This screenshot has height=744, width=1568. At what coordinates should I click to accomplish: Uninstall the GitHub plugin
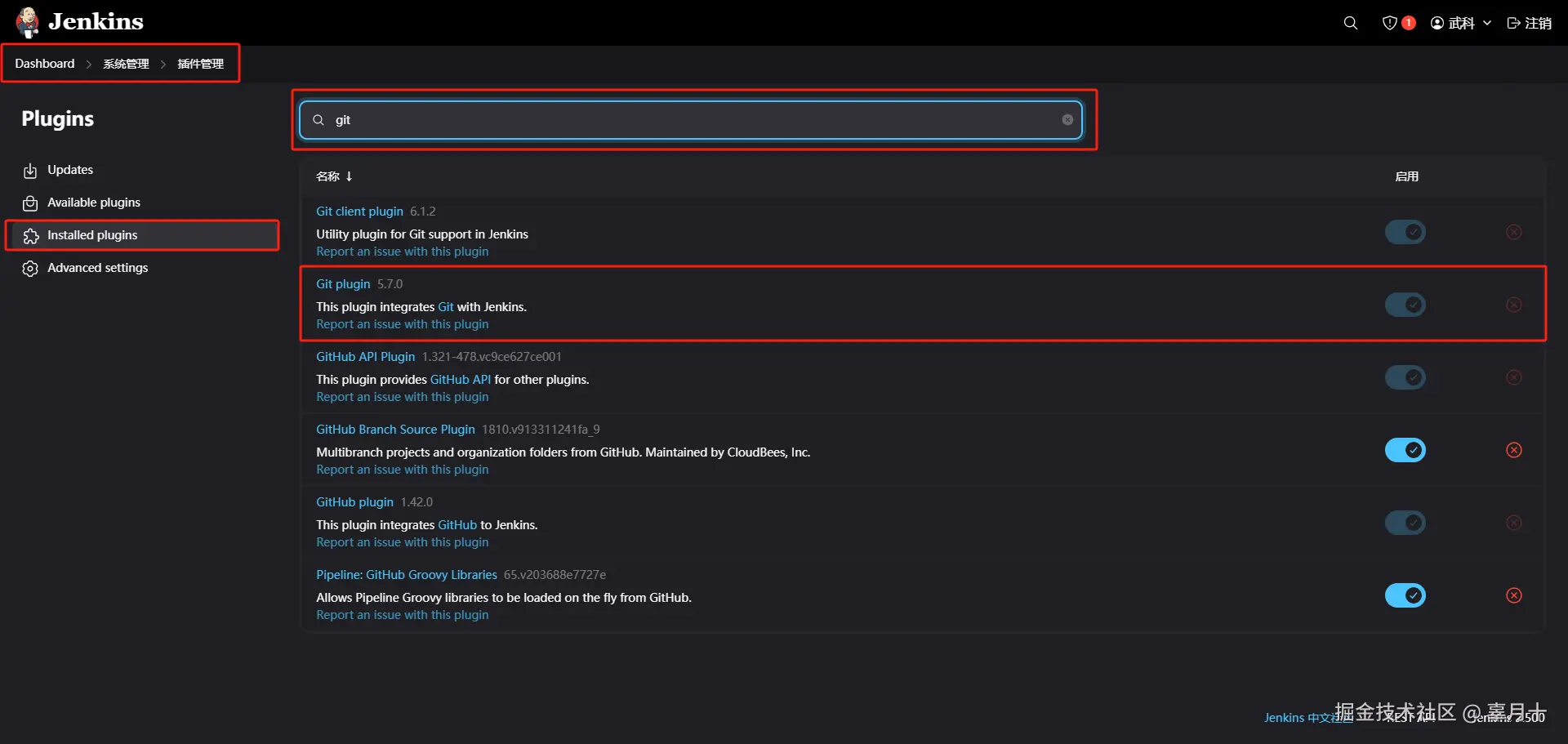pyautogui.click(x=1514, y=523)
